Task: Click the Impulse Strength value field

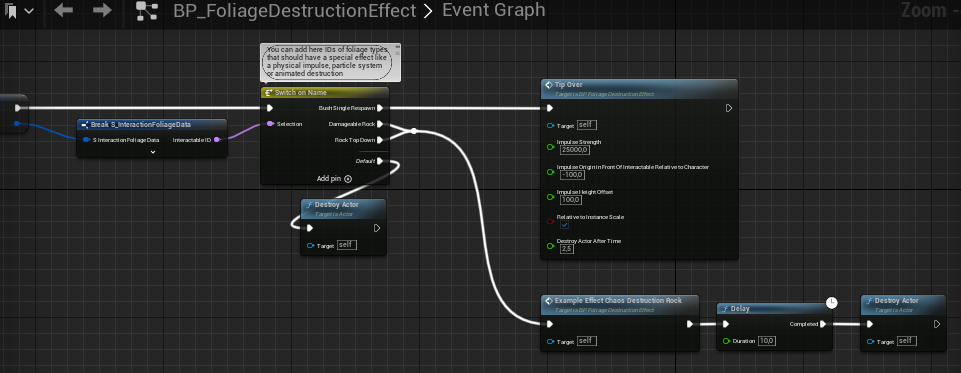Action: (x=575, y=150)
